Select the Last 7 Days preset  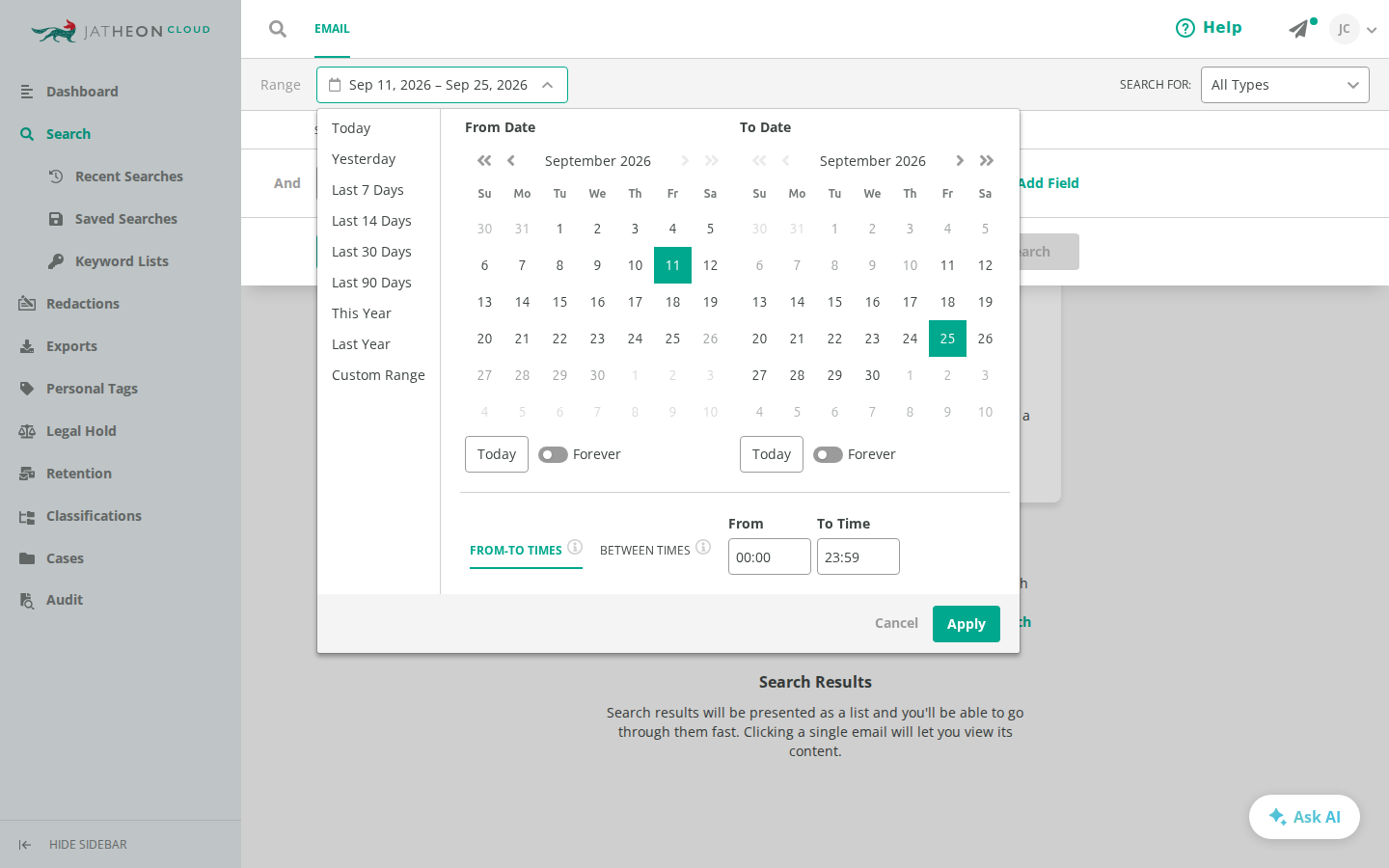(368, 190)
